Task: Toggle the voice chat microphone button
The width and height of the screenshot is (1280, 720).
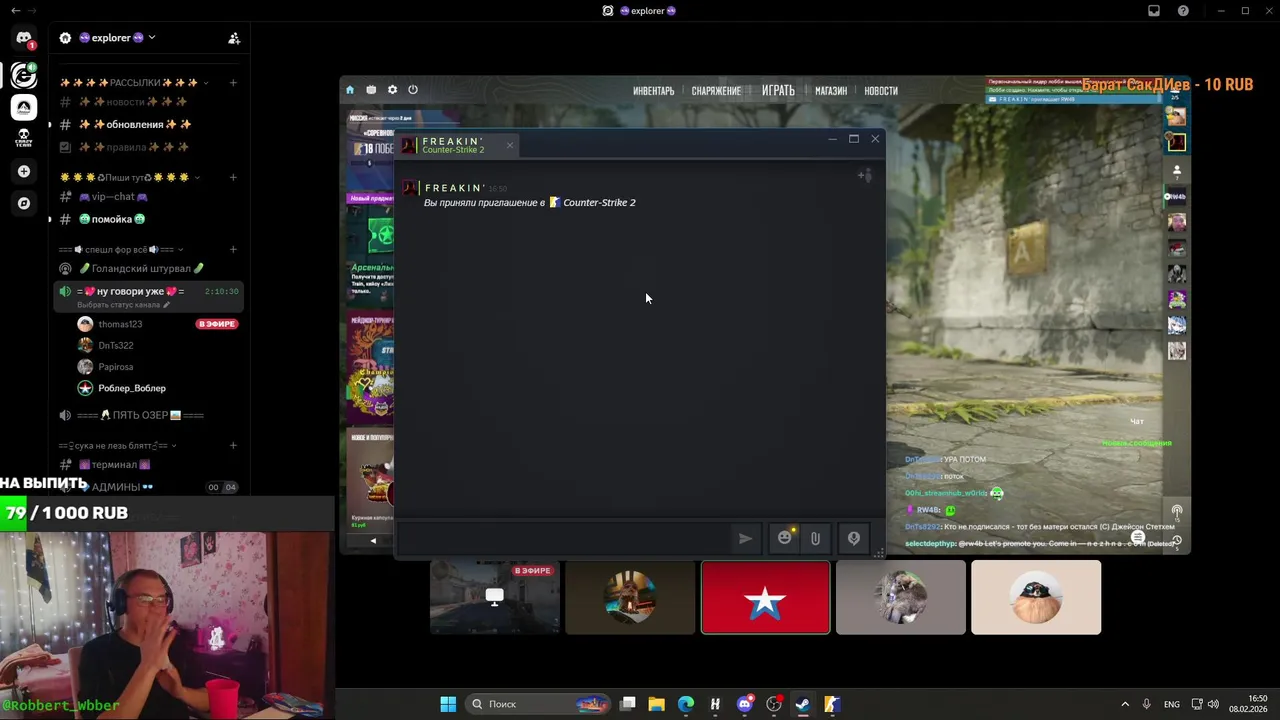Action: tap(854, 538)
